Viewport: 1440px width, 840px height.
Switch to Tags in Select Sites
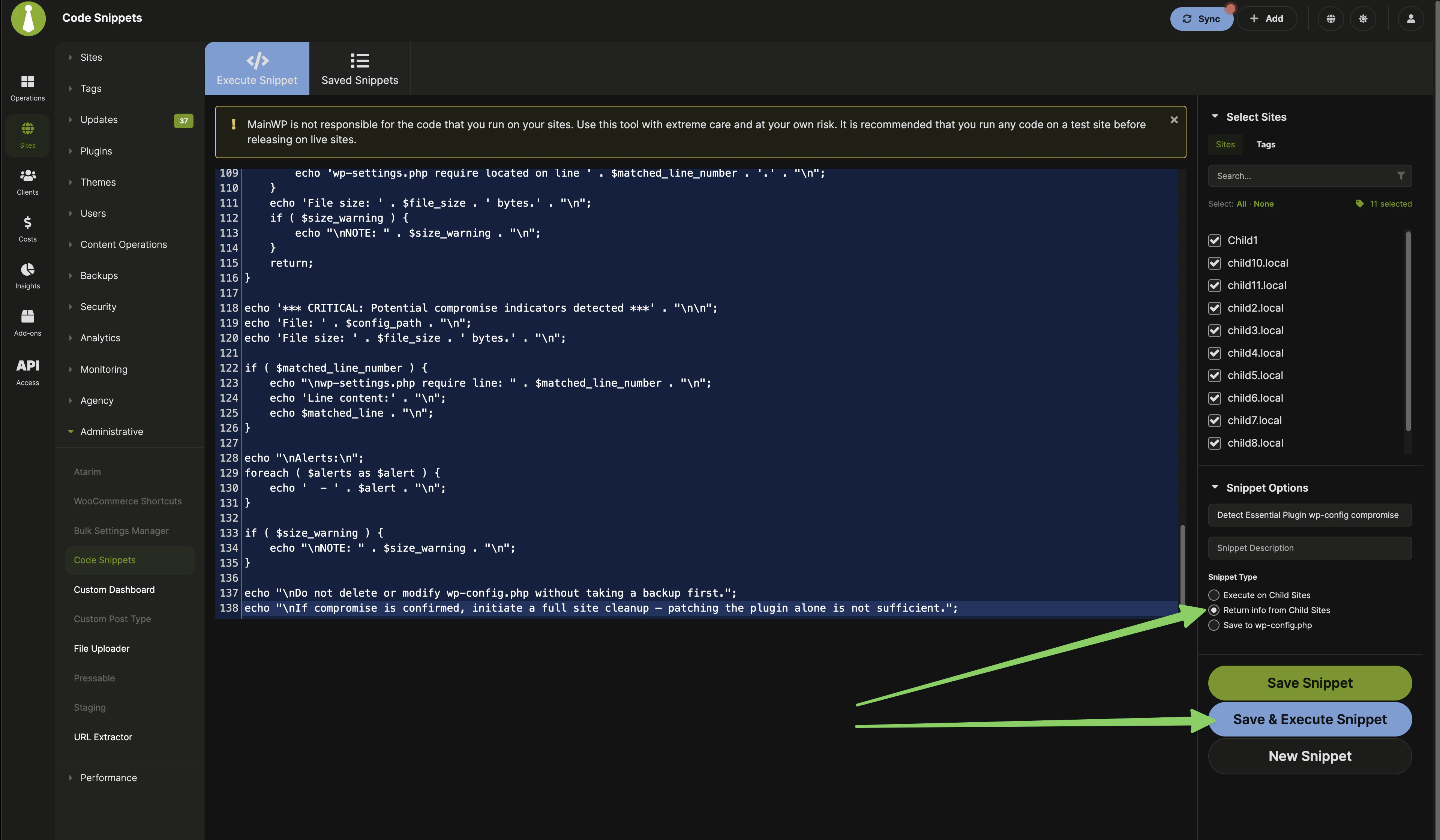click(x=1266, y=145)
